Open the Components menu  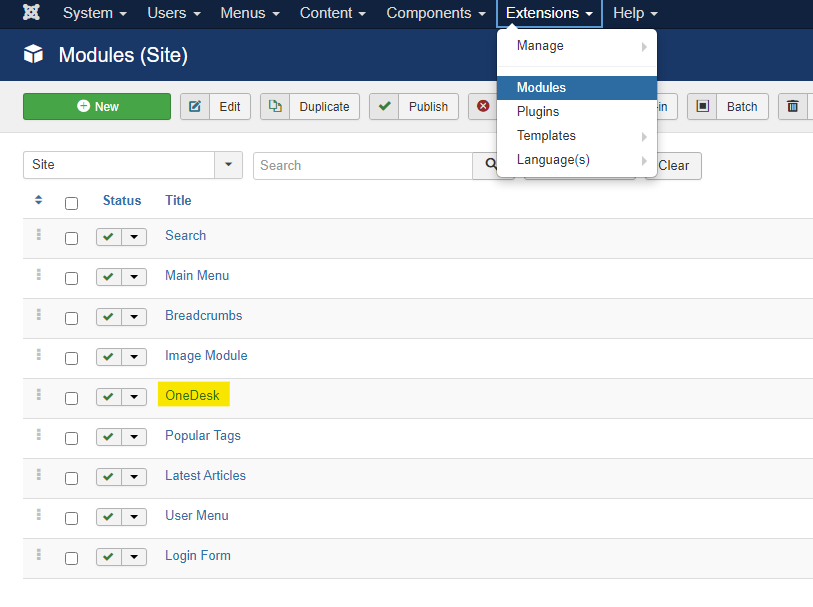click(x=436, y=14)
